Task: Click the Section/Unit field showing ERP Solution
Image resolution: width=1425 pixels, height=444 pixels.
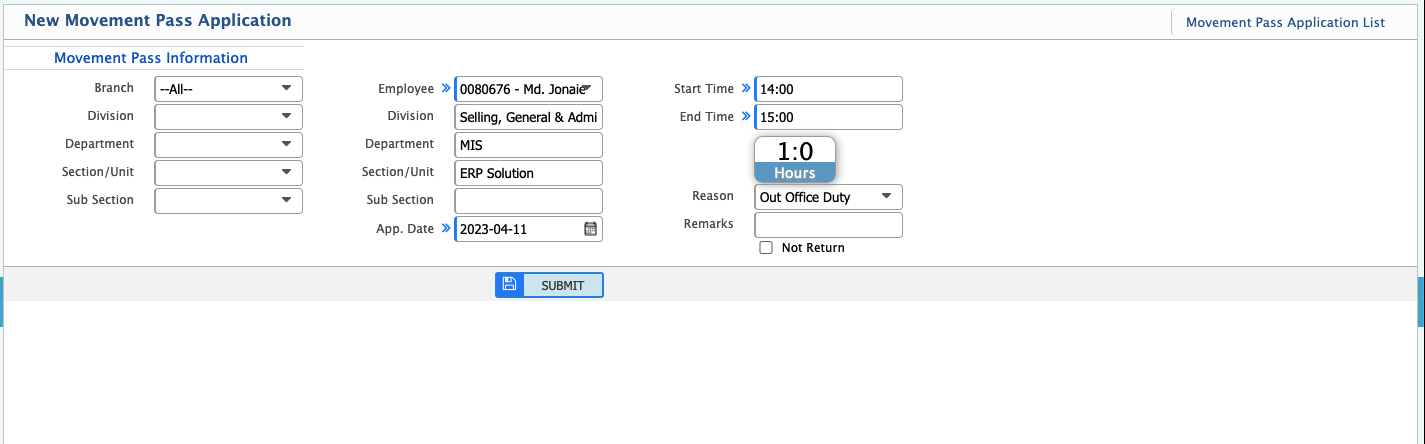Action: click(x=529, y=173)
